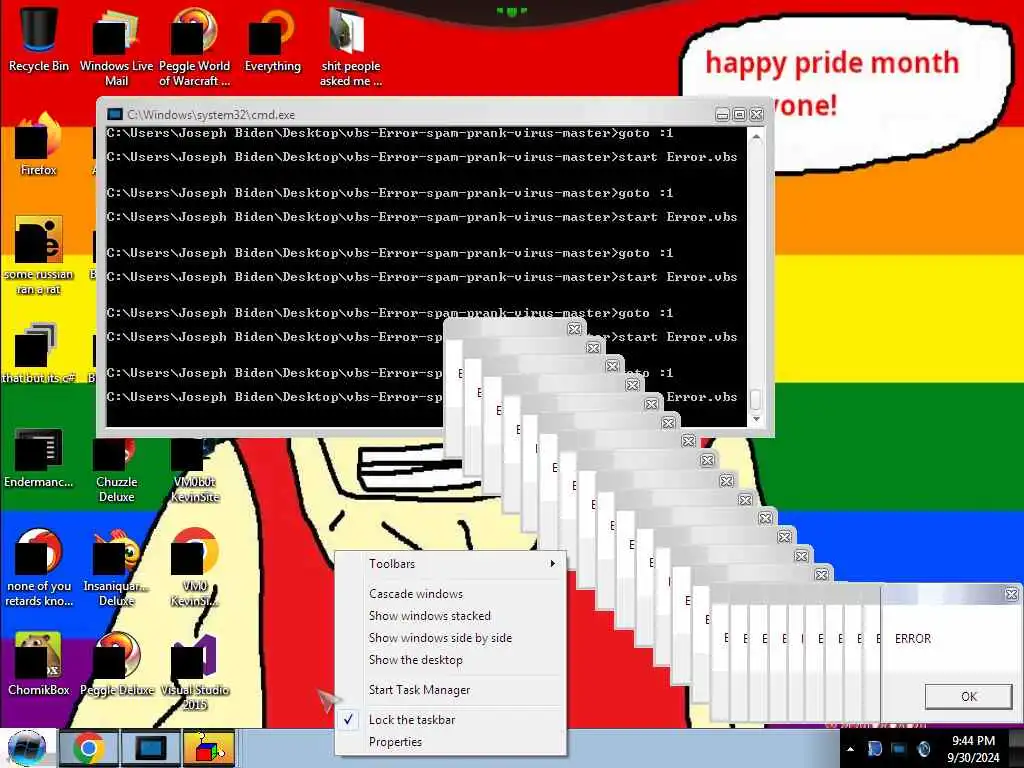
Task: Open Chrome from the taskbar
Action: click(x=88, y=748)
